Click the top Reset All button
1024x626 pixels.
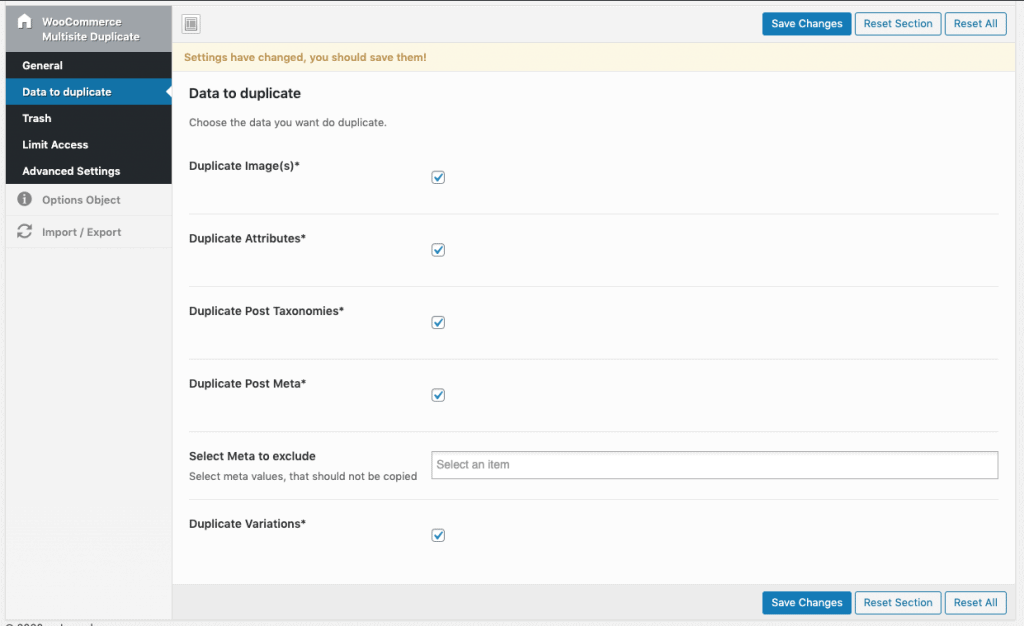[975, 24]
